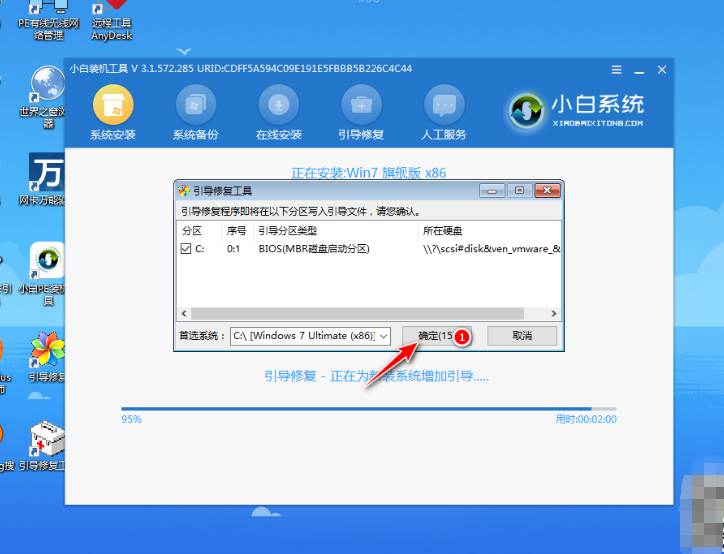
Task: Click the 所在硬盘 column header
Action: pyautogui.click(x=490, y=231)
